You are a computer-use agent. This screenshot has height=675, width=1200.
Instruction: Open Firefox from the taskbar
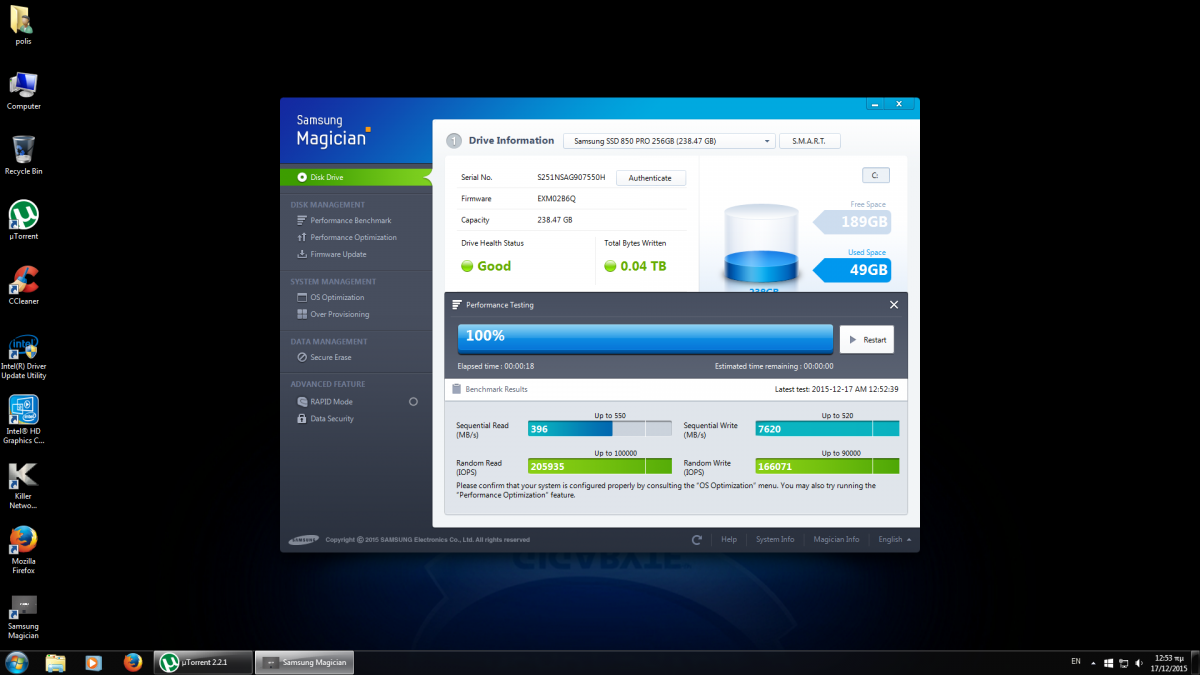[x=132, y=662]
